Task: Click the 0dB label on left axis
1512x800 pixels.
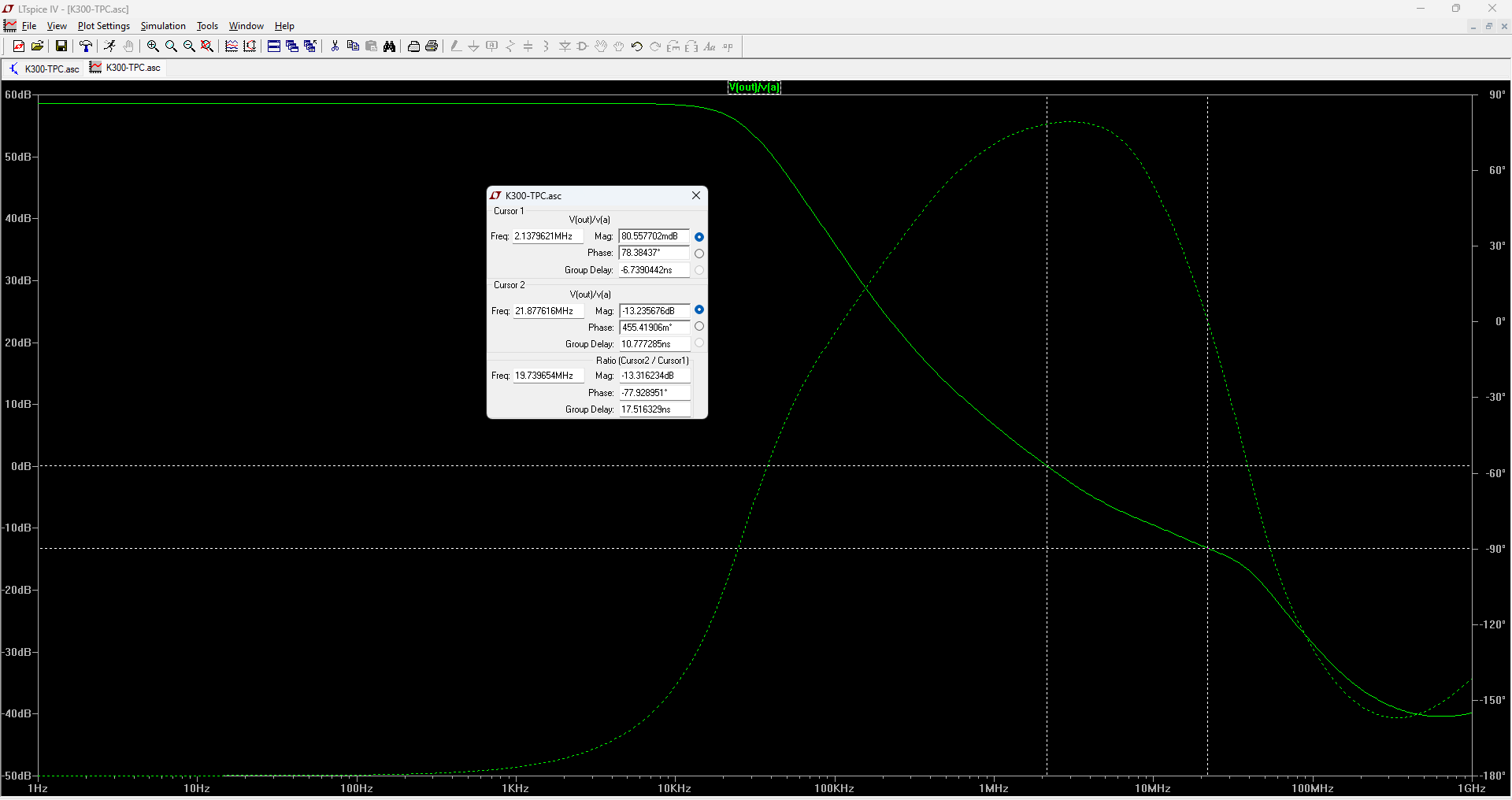Action: click(x=21, y=466)
